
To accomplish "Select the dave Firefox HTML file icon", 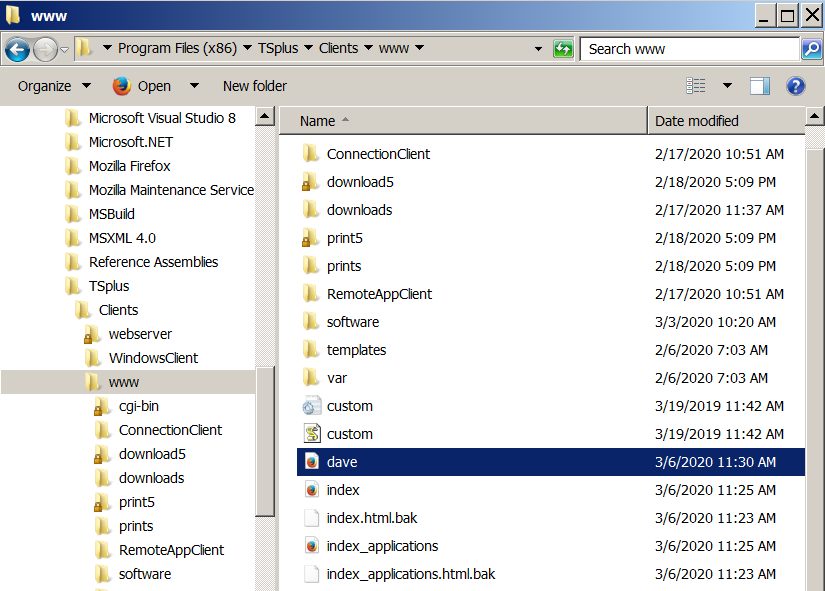I will pos(311,462).
